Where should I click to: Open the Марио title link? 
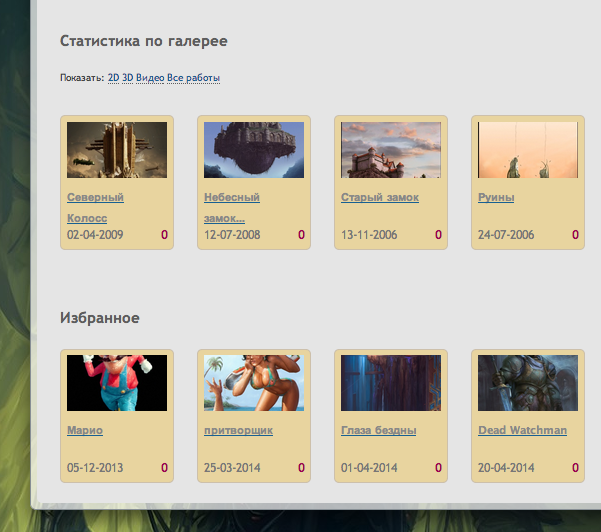(85, 430)
